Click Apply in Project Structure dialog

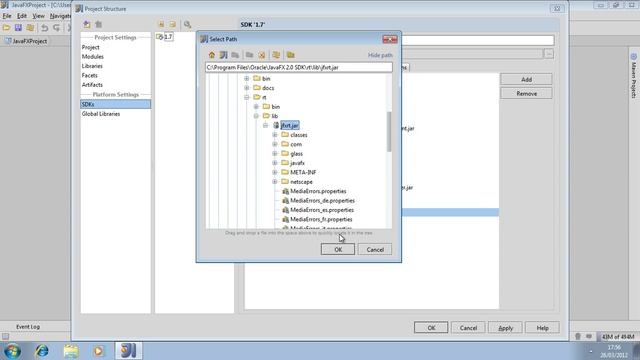coord(505,328)
